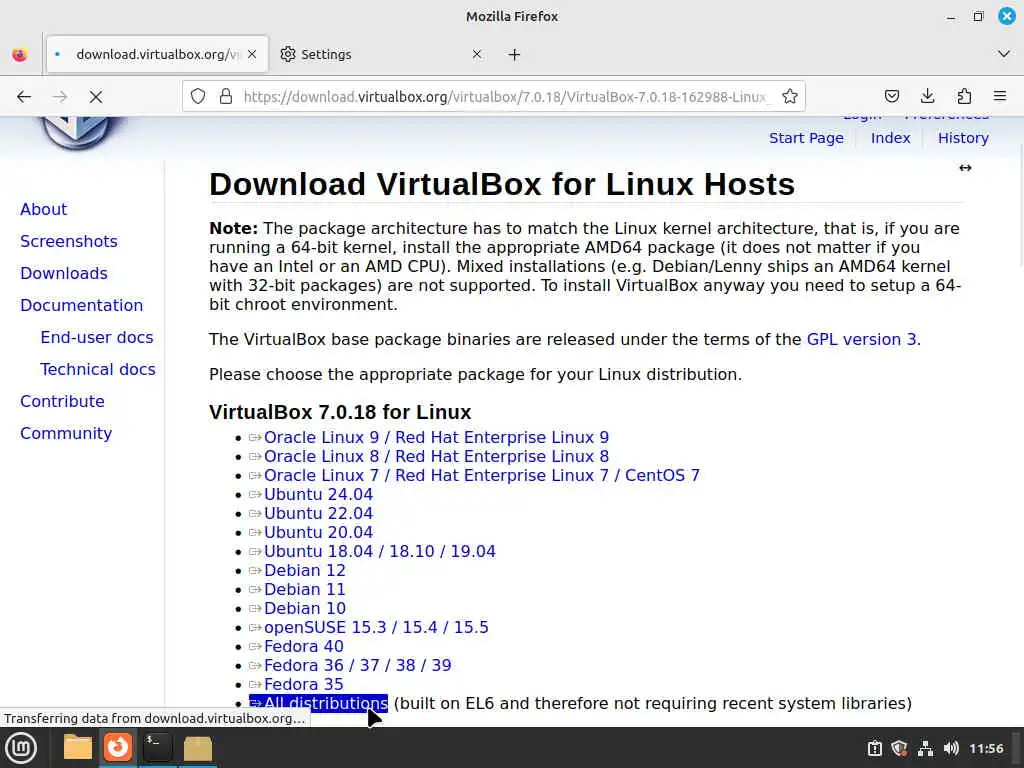Image resolution: width=1024 pixels, height=768 pixels.
Task: Open About in the sidebar
Action: pyautogui.click(x=44, y=209)
